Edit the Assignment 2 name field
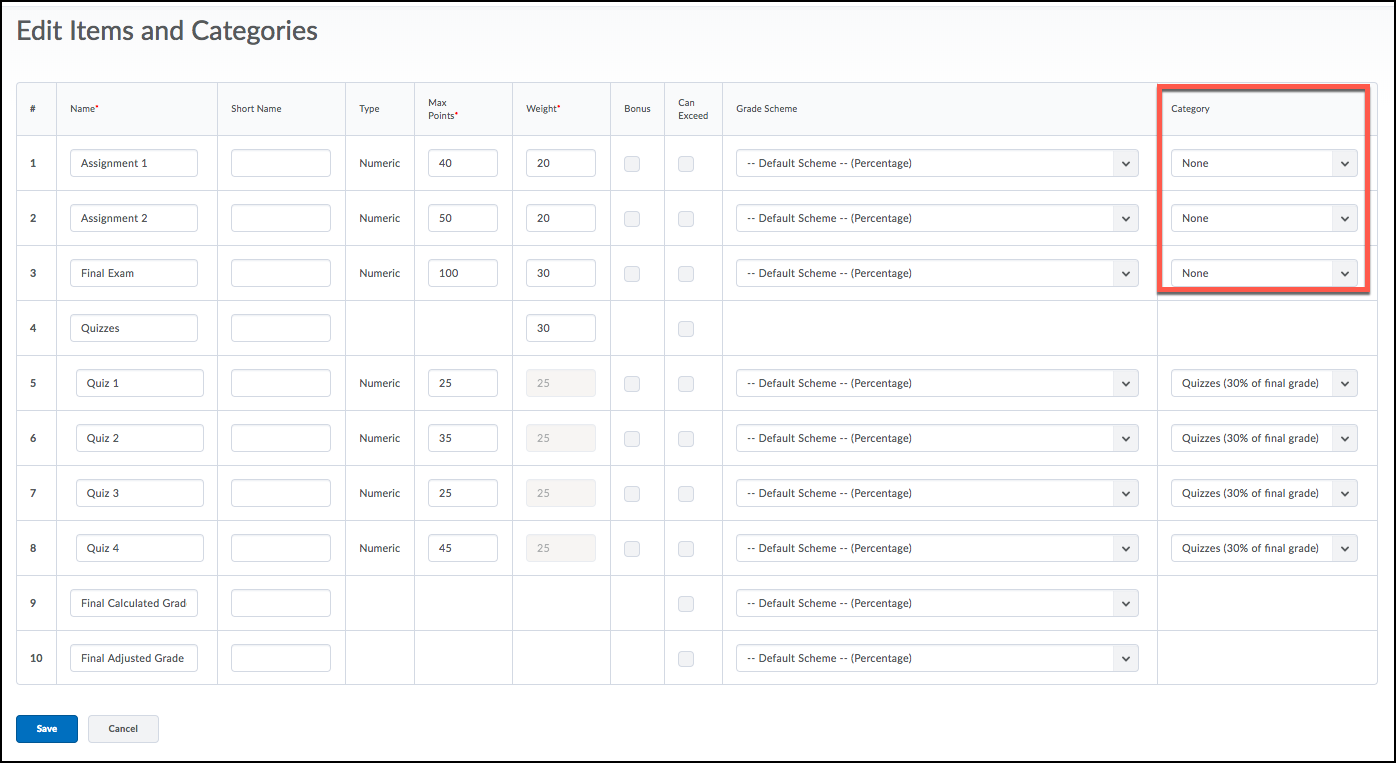The width and height of the screenshot is (1396, 763). click(x=134, y=218)
